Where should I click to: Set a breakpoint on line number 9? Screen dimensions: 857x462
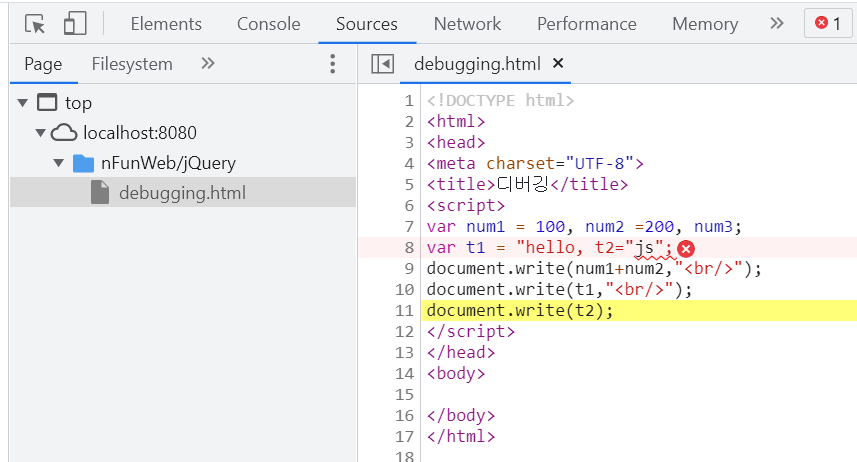pos(409,268)
